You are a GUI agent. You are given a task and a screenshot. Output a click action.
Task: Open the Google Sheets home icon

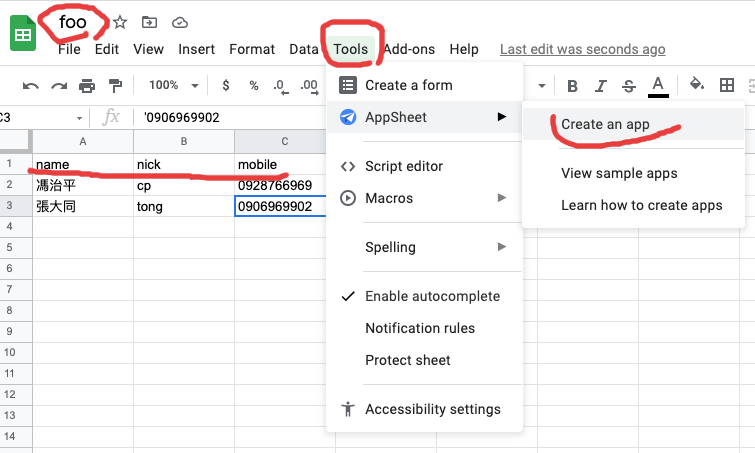pos(23,34)
